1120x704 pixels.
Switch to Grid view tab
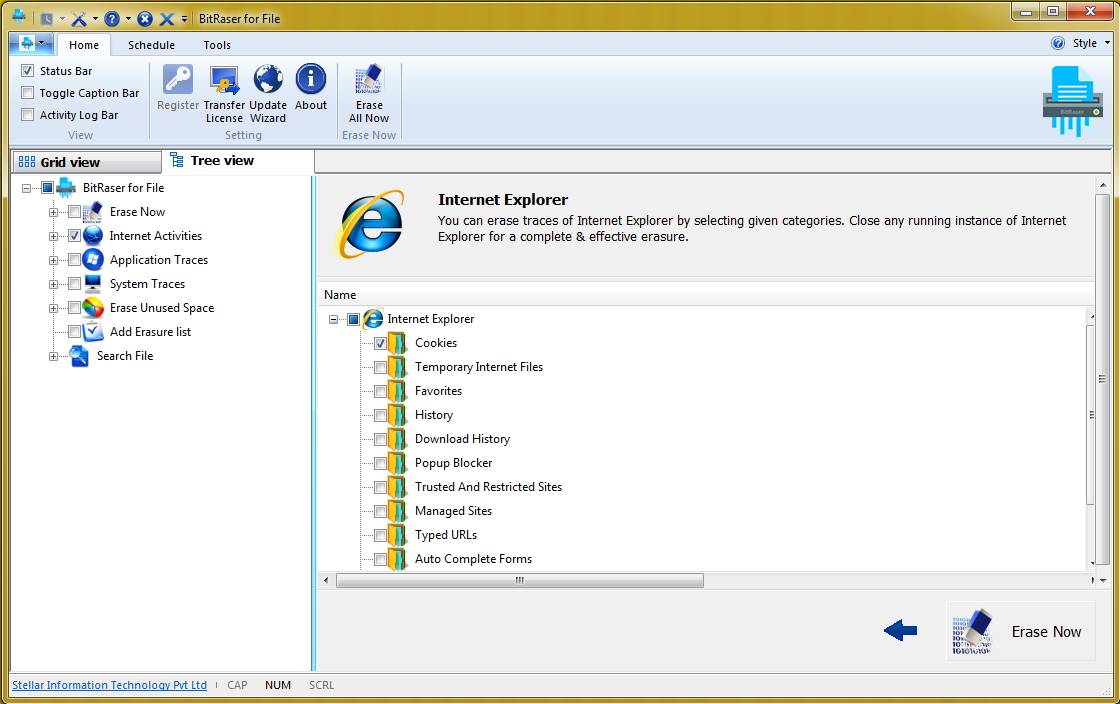[87, 162]
